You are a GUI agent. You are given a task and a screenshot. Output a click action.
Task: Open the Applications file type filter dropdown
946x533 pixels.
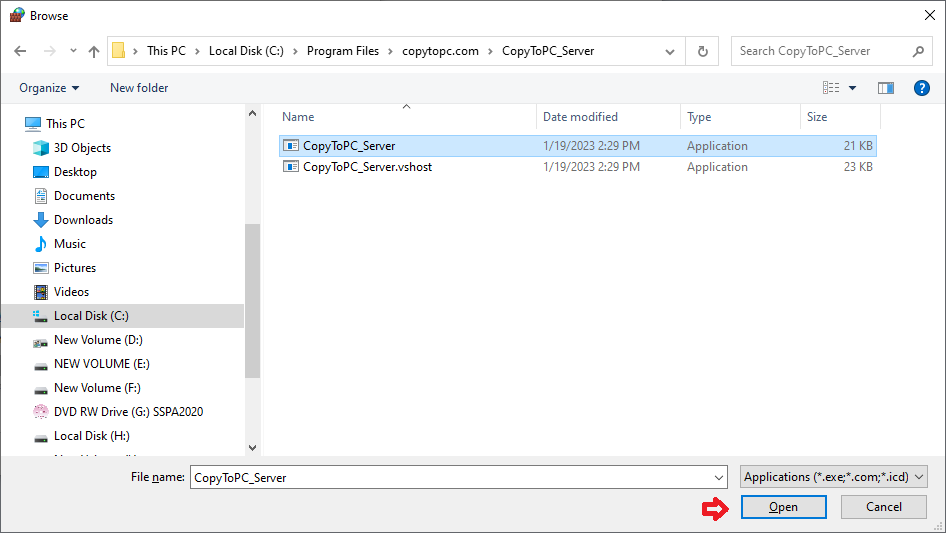(833, 477)
